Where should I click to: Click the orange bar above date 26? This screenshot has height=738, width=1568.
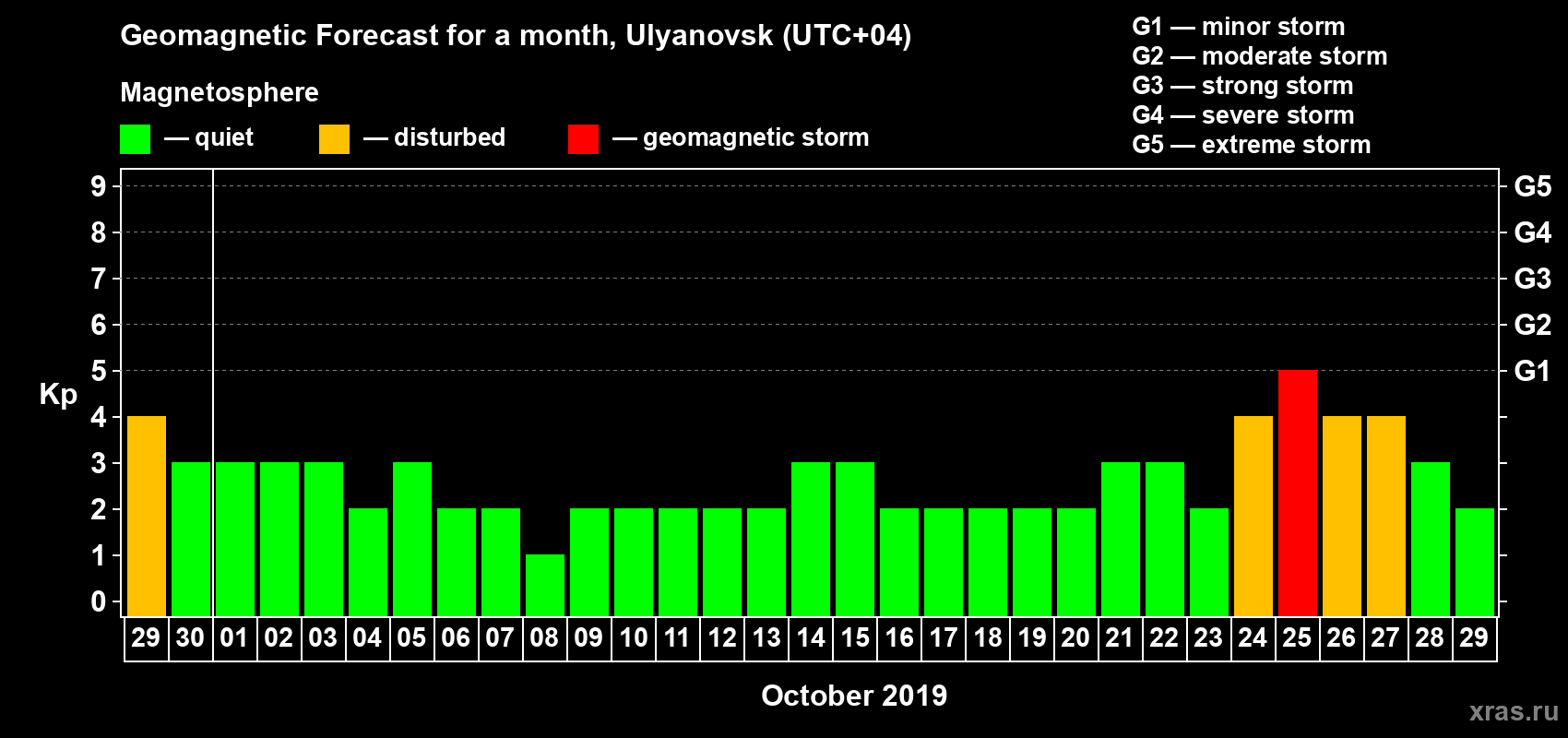[x=1342, y=516]
